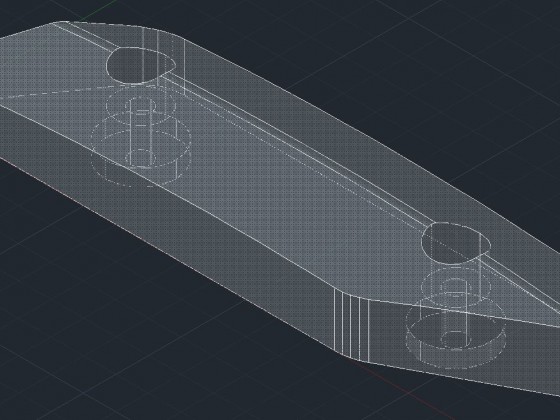The image size is (560, 420).
Task: Select the left teardrop hole on top face
Action: coord(141,66)
